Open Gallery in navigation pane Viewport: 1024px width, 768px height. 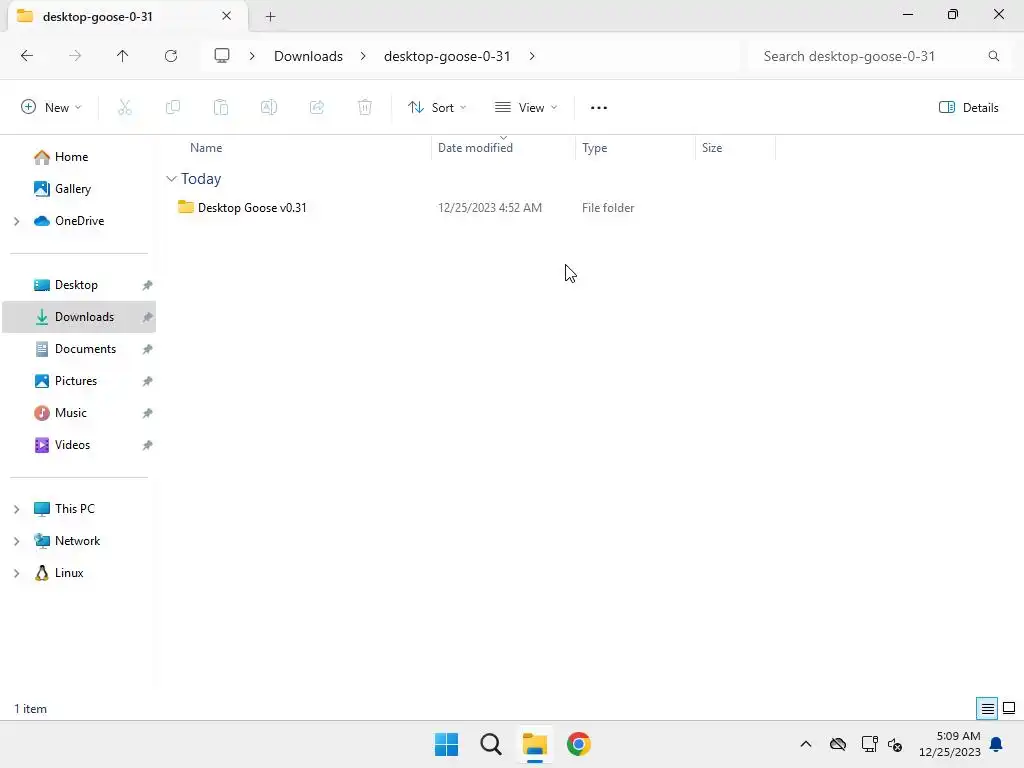(72, 189)
